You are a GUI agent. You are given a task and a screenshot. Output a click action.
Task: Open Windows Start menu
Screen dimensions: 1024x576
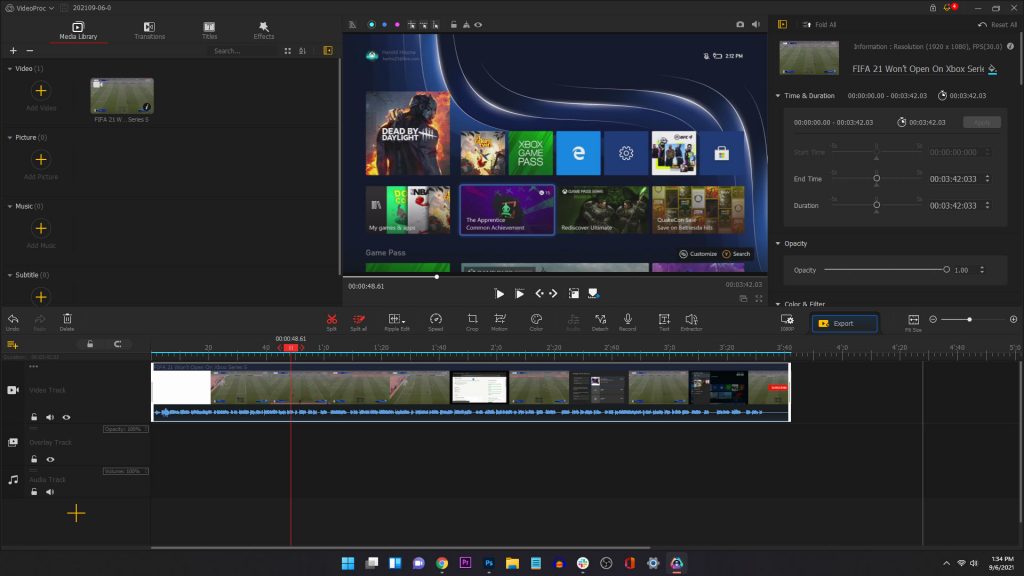(x=348, y=563)
